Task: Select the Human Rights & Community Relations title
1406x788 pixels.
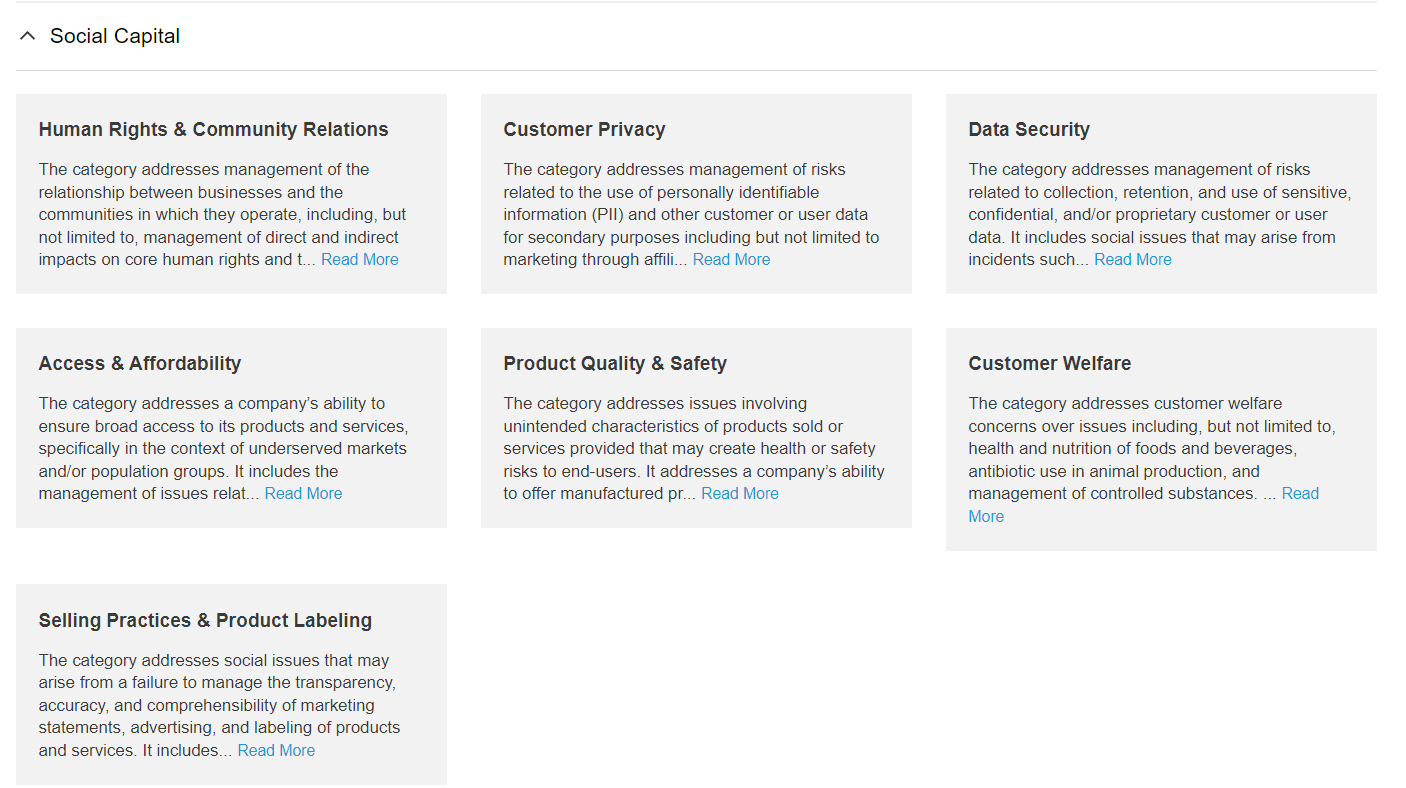Action: click(x=213, y=129)
